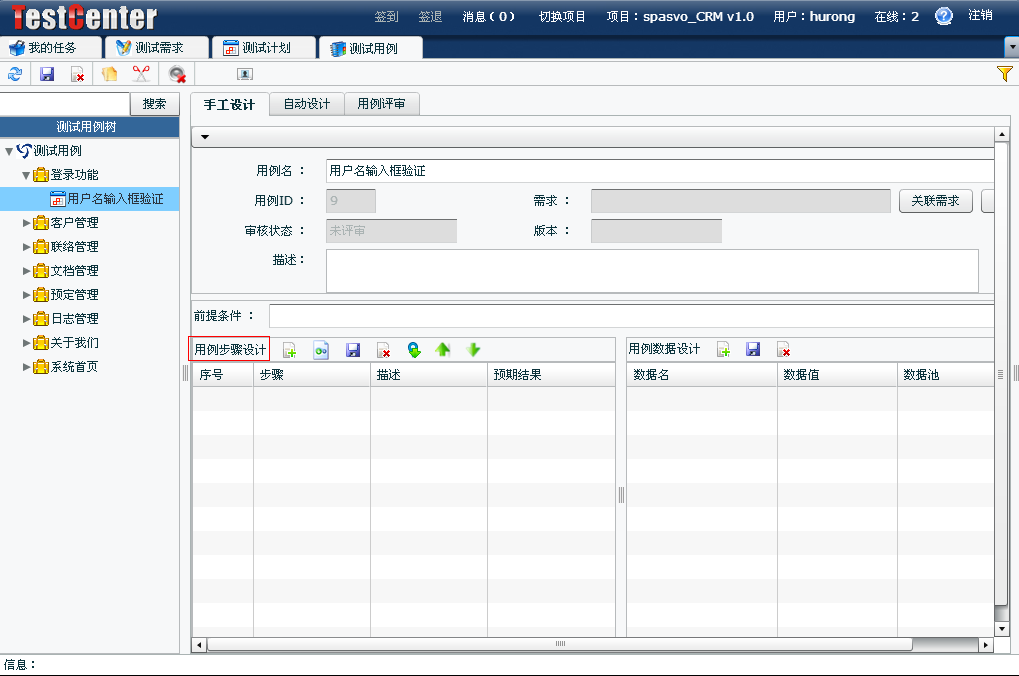This screenshot has height=676, width=1019.
Task: Click the copy icon in the main toolbar
Action: point(109,74)
